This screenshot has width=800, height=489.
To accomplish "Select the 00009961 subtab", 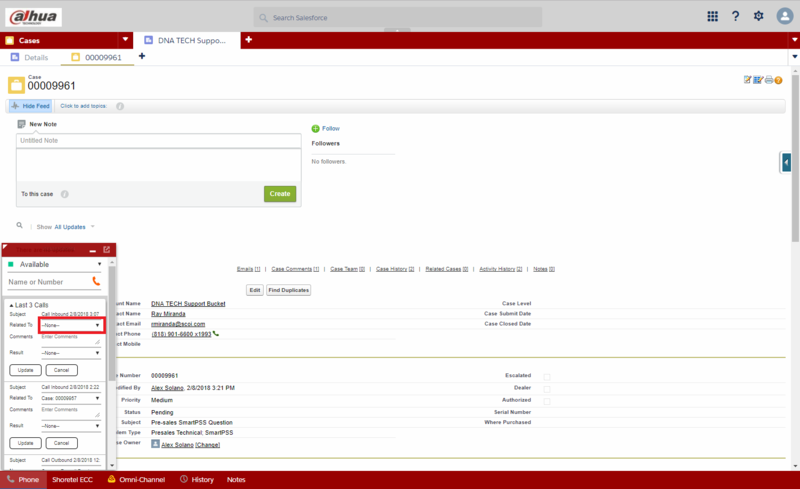I will click(x=97, y=57).
